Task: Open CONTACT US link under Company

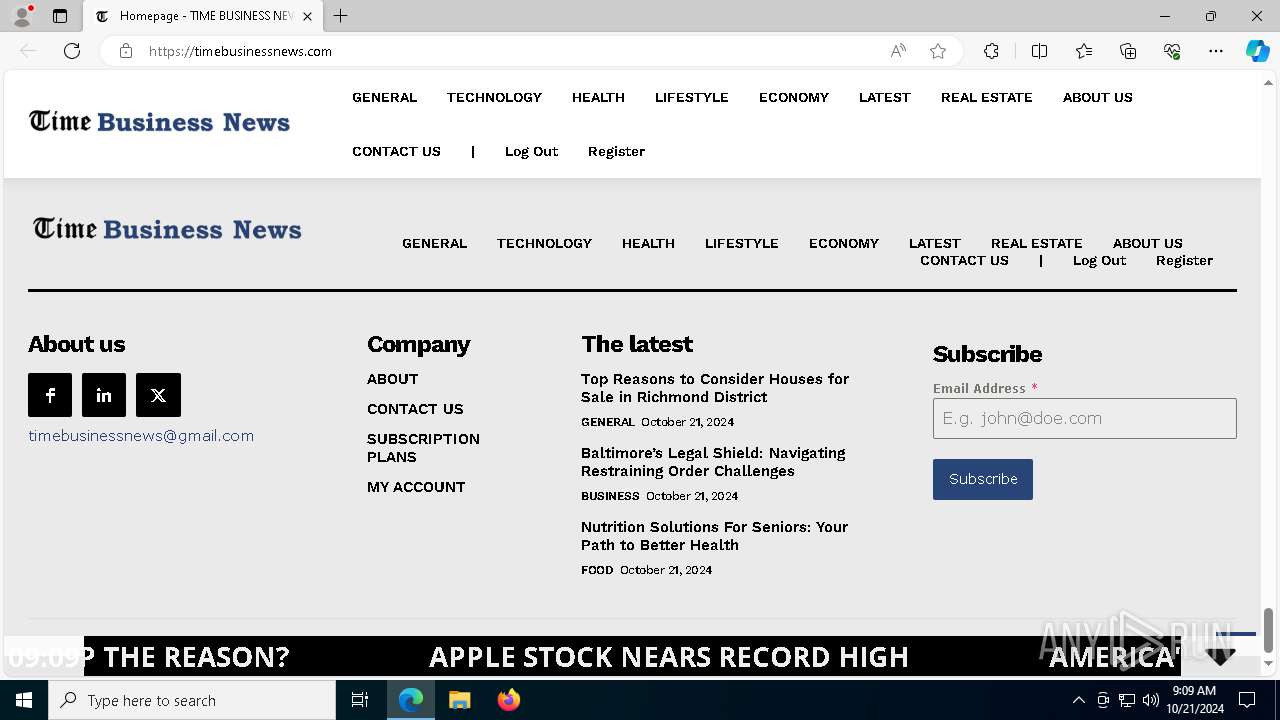Action: click(x=415, y=409)
